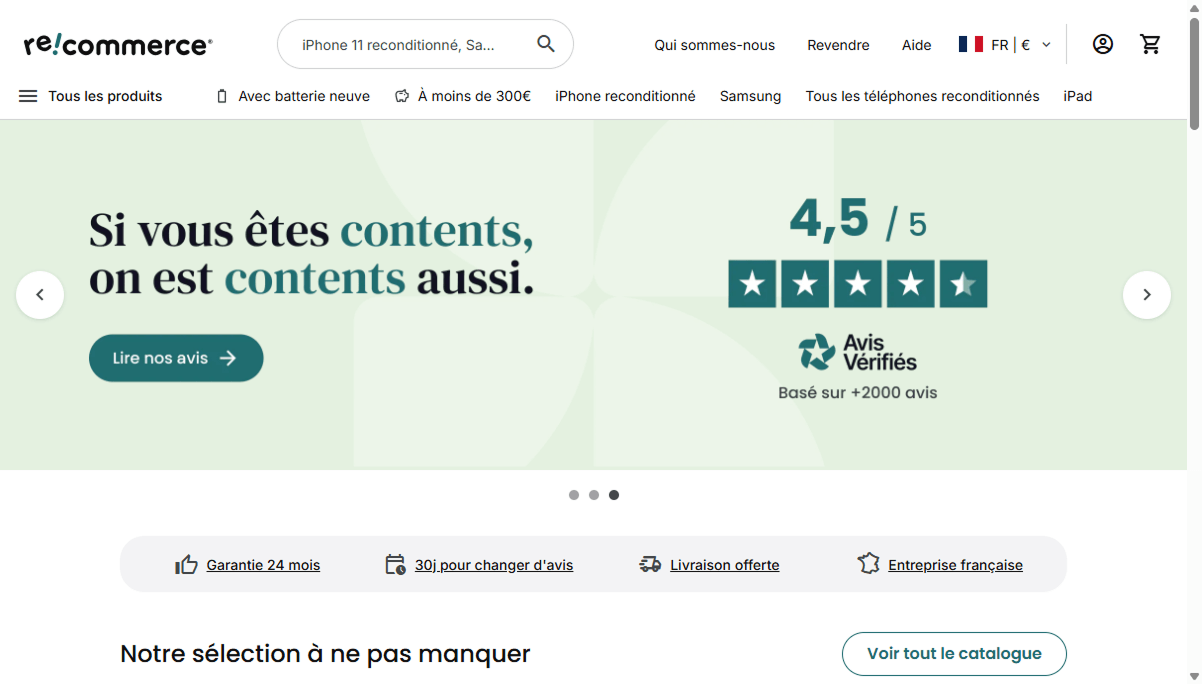Switch to the Samsung category tab
Image resolution: width=1202 pixels, height=684 pixels.
pyautogui.click(x=750, y=96)
